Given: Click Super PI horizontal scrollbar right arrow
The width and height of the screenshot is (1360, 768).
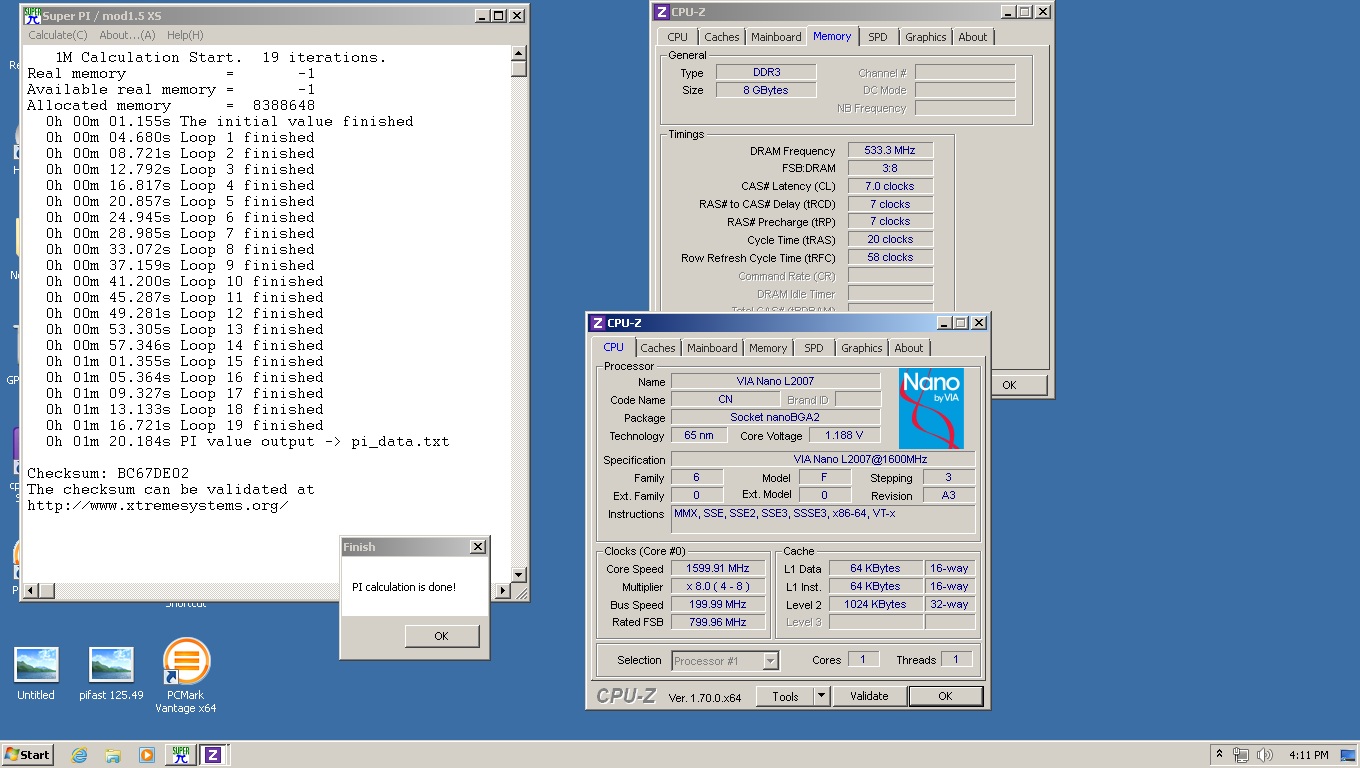Looking at the screenshot, I should click(x=502, y=590).
